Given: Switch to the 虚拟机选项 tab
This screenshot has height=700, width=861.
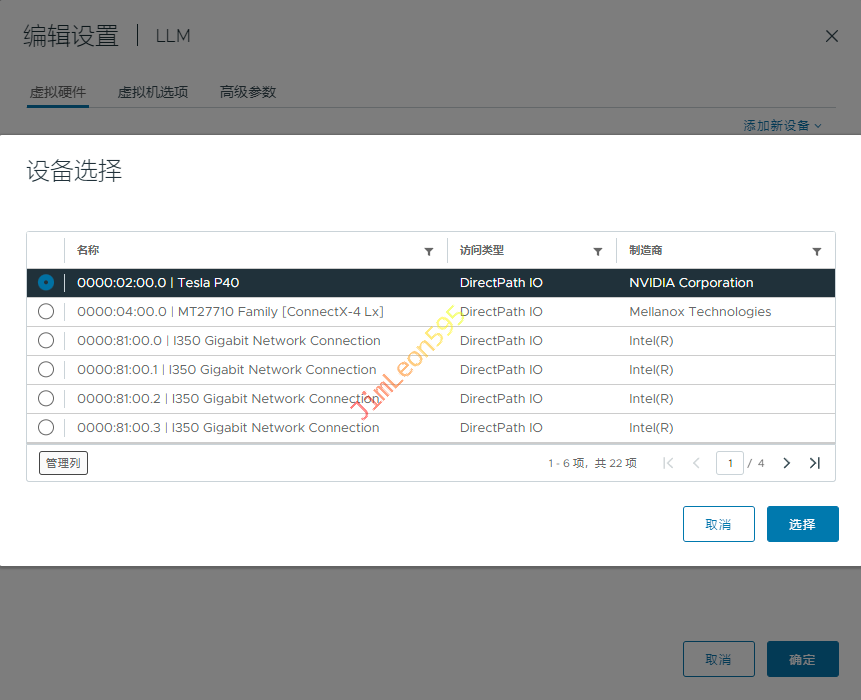Looking at the screenshot, I should click(x=153, y=92).
